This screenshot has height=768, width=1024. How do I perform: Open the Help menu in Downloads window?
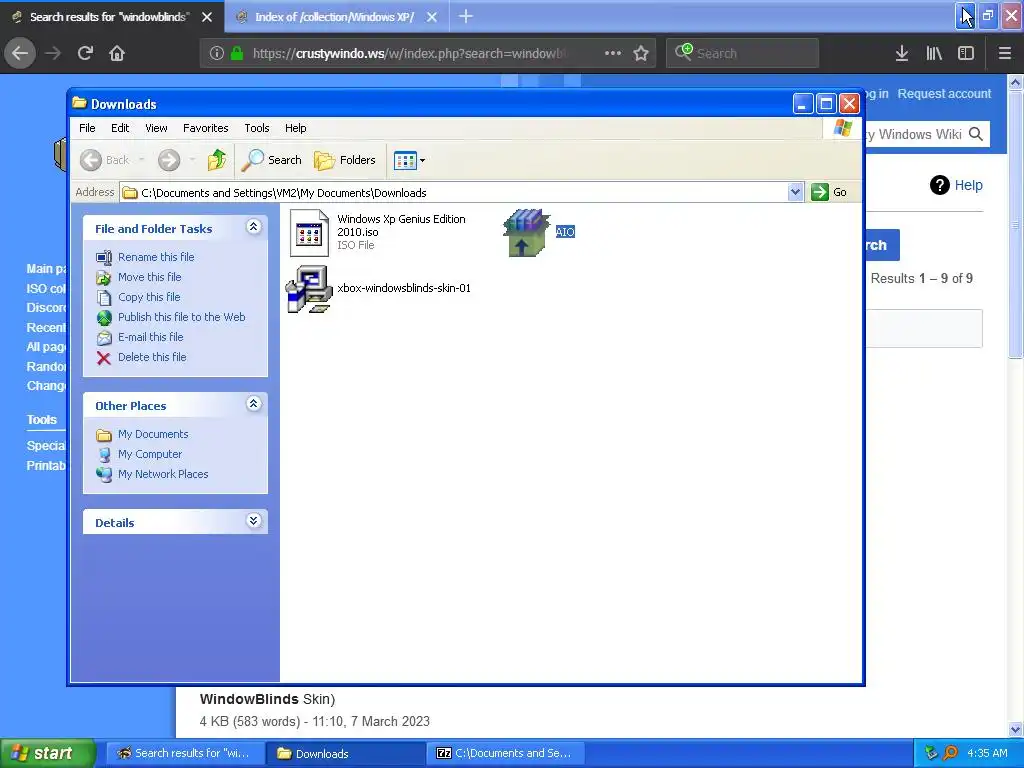point(295,128)
